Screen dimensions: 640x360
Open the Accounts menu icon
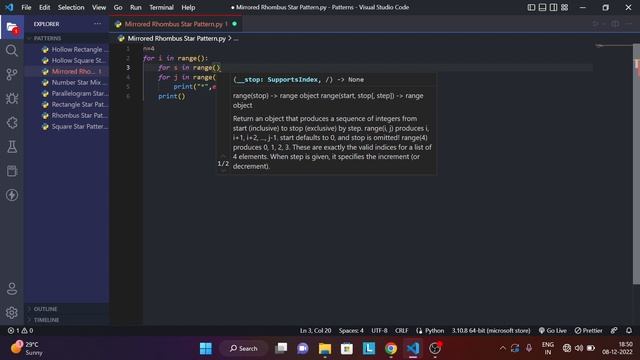pyautogui.click(x=12, y=289)
